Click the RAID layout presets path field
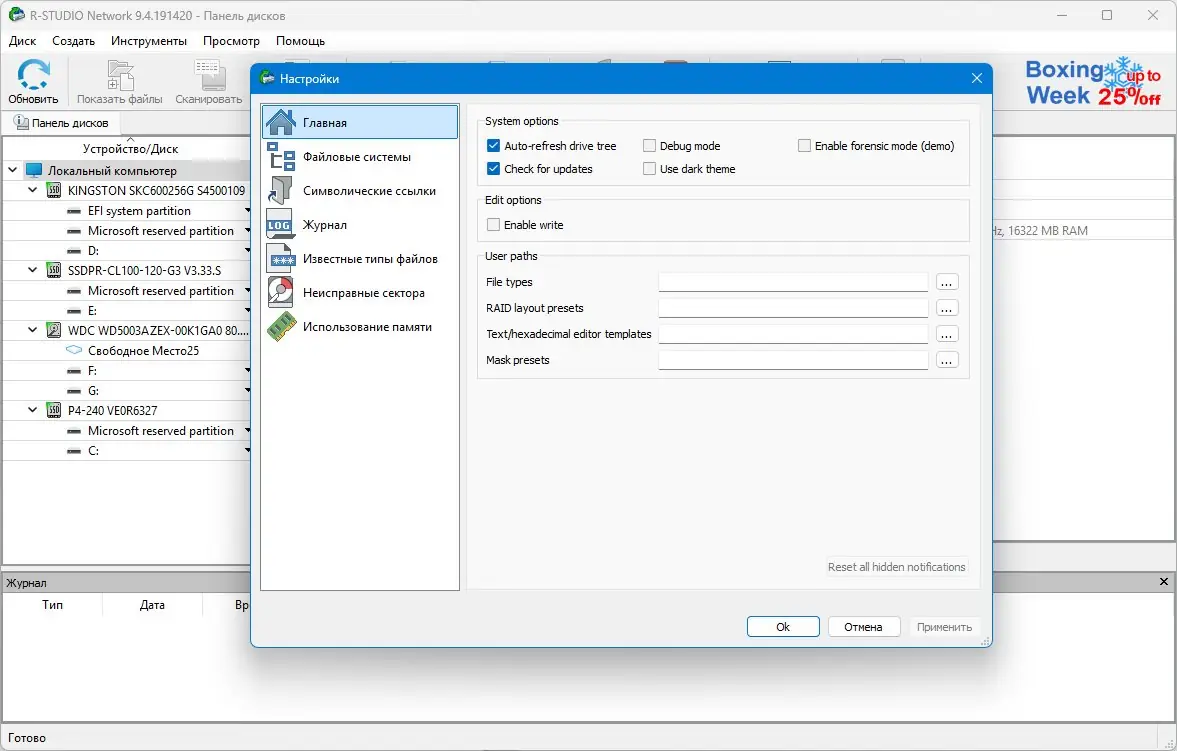The width and height of the screenshot is (1177, 751). 793,309
